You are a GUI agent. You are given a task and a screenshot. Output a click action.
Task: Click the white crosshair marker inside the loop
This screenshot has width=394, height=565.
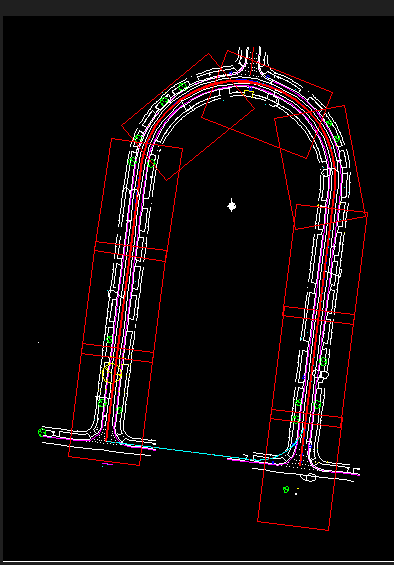(x=232, y=206)
